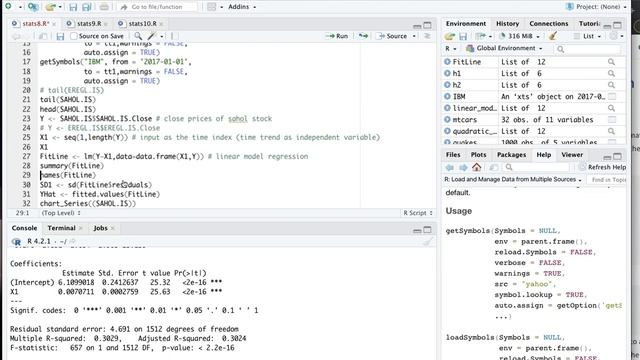Inspect FitLine with its magnifier icon

coord(611,62)
